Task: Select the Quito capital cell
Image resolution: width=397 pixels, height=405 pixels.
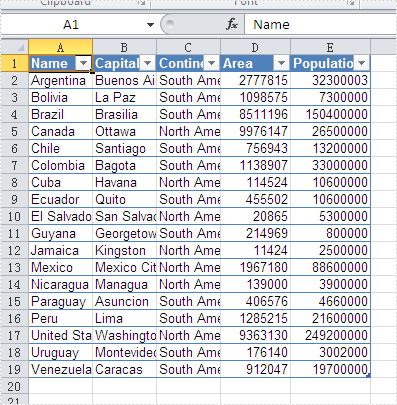Action: (124, 199)
